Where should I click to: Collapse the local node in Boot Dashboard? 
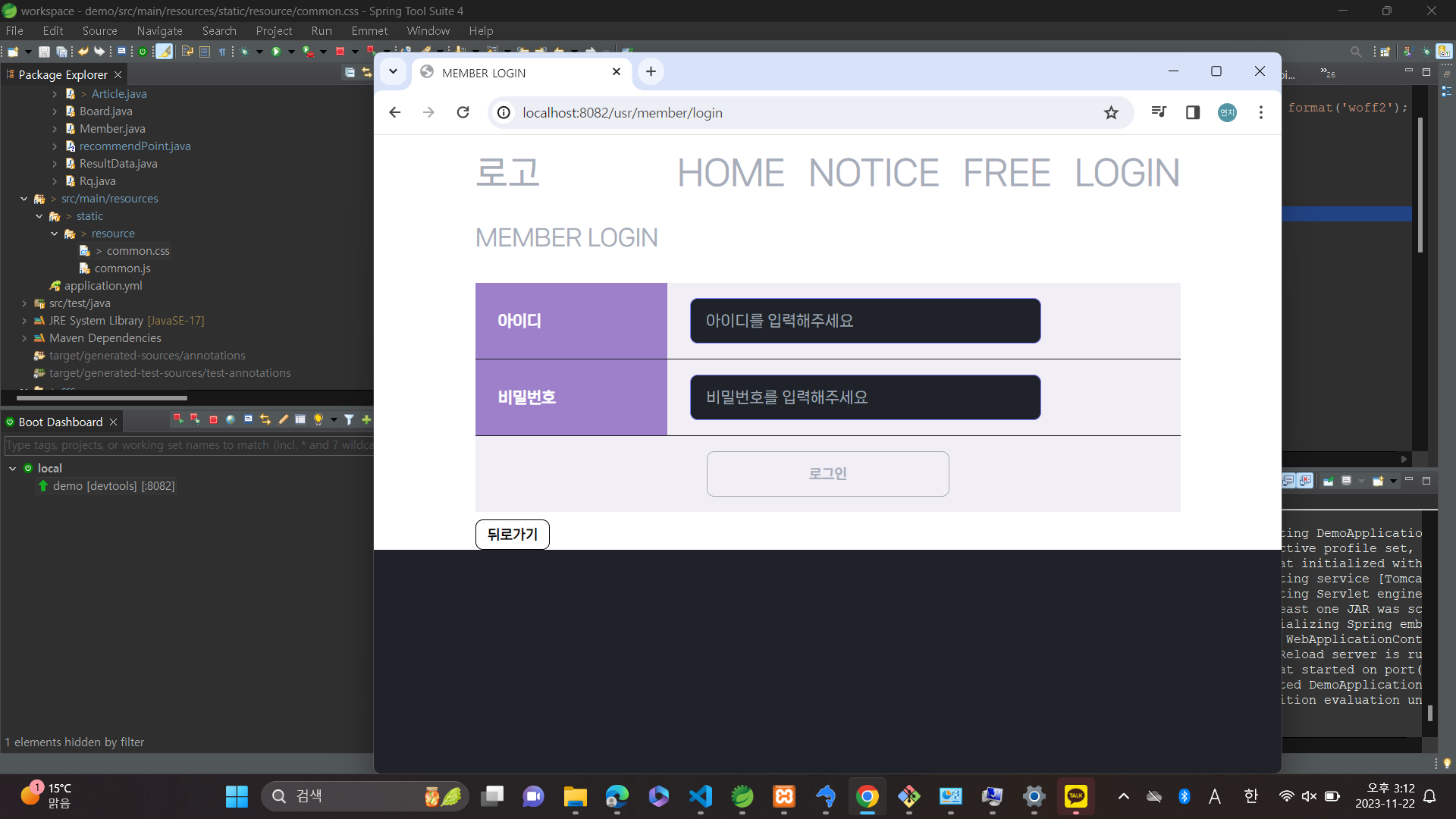(x=12, y=469)
